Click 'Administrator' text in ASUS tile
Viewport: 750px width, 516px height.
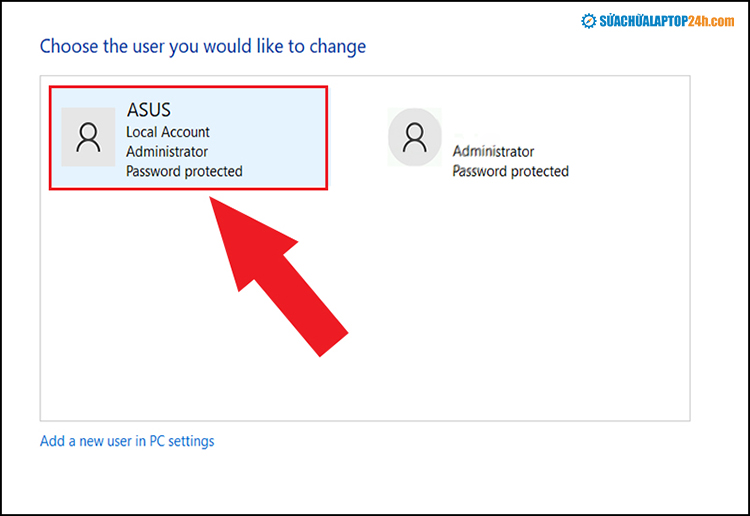(x=167, y=152)
